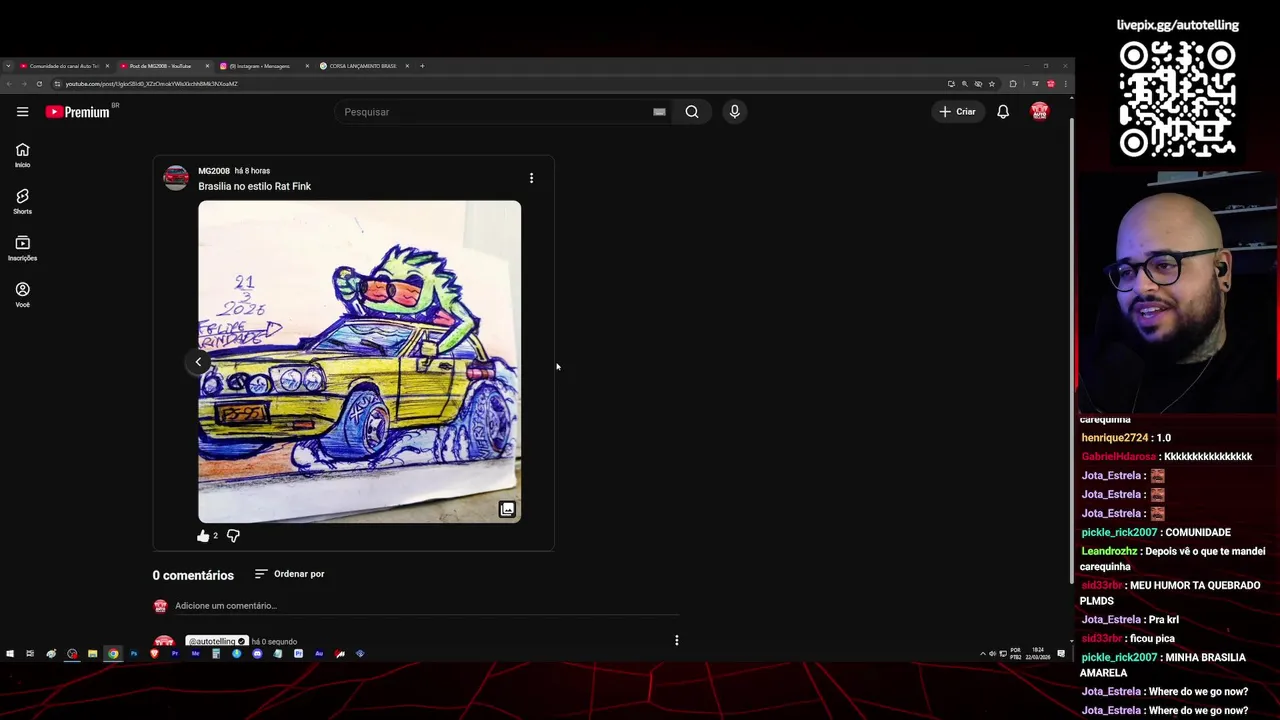
Task: Switch to 'CORSA LANÇAMENTO BRASIL' tab
Action: point(362,66)
